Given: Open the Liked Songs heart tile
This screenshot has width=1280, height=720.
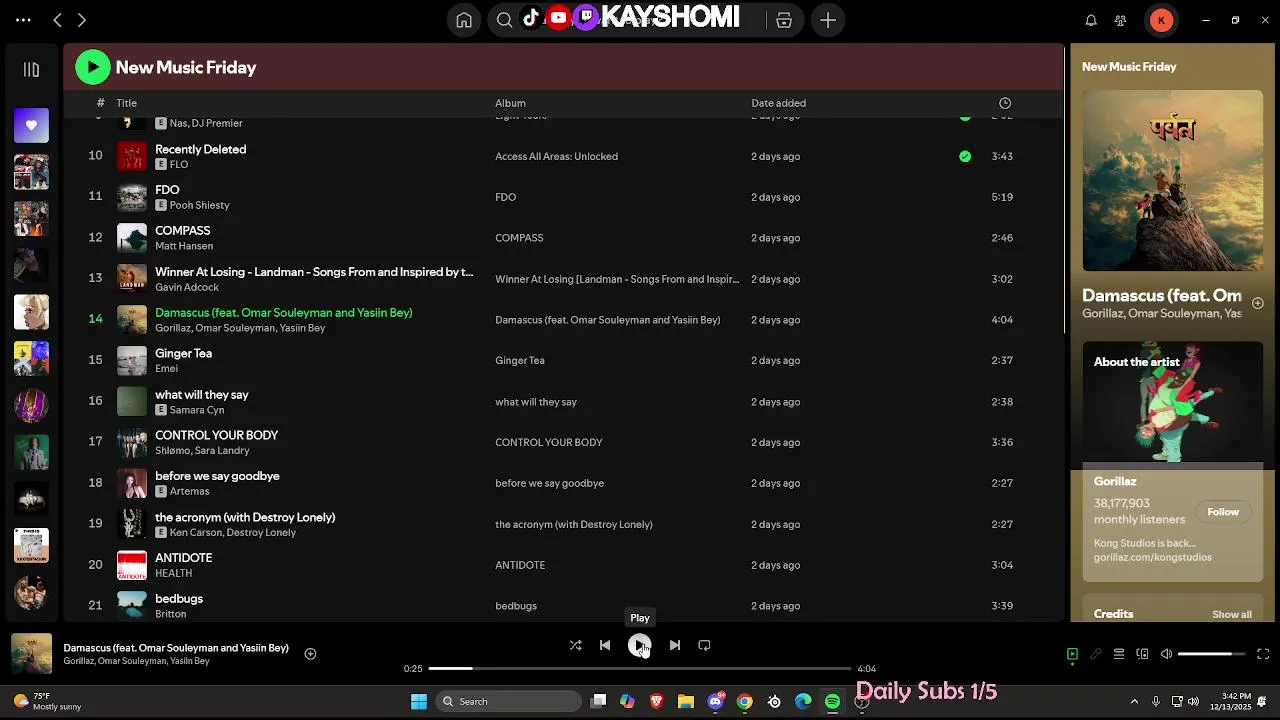Looking at the screenshot, I should pyautogui.click(x=31, y=125).
